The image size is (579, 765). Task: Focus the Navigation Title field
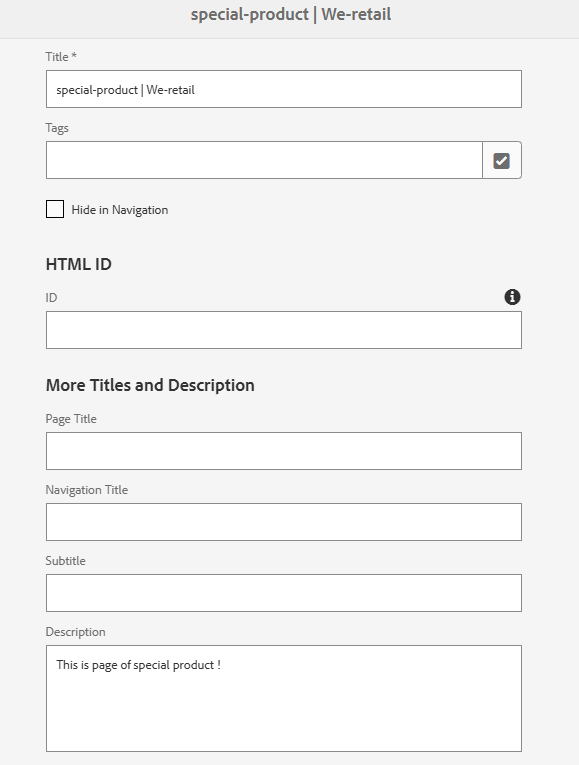pos(284,522)
